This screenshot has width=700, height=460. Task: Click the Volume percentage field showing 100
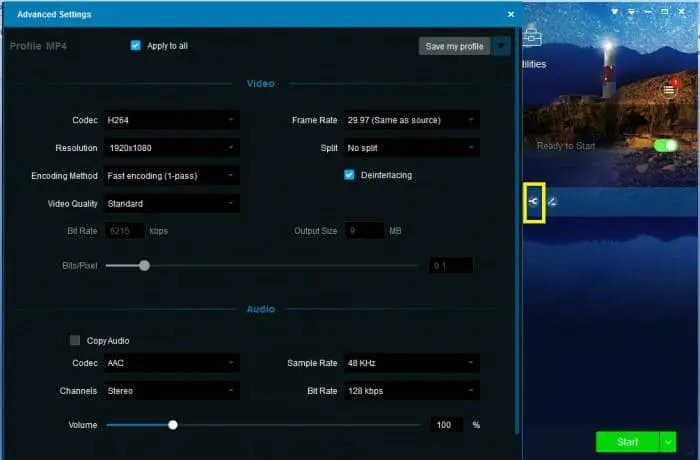(446, 425)
